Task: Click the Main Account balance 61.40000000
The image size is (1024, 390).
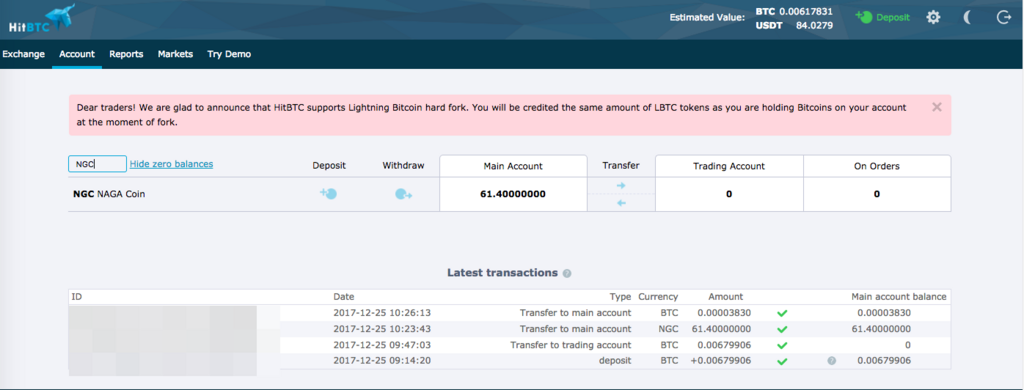Action: pyautogui.click(x=514, y=194)
